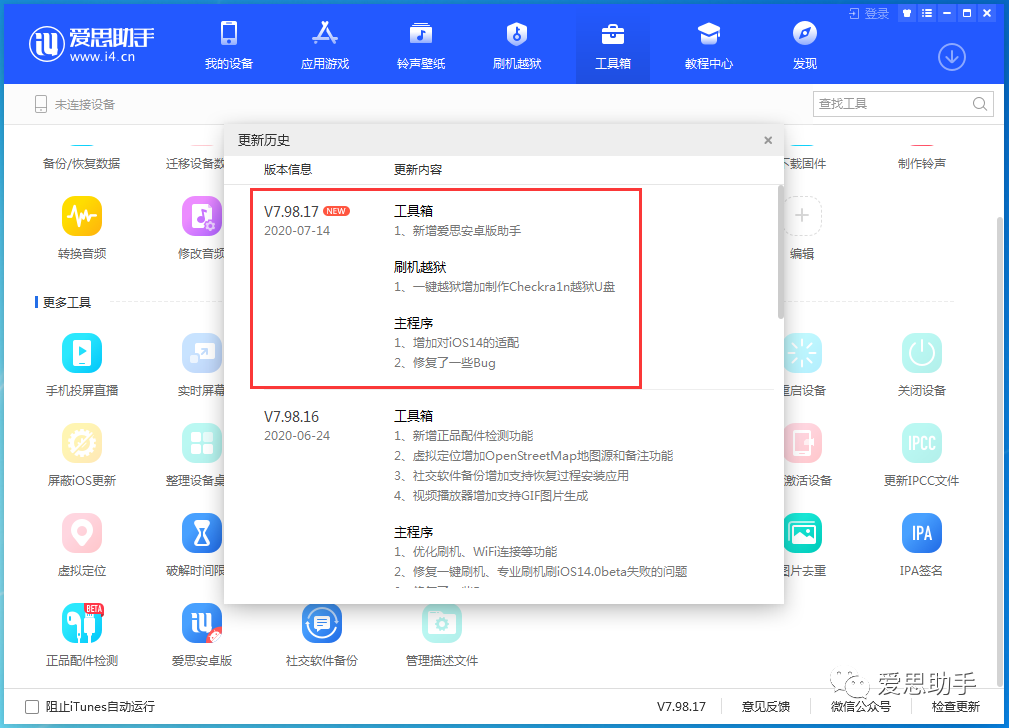The height and width of the screenshot is (728, 1009).
Task: Click the update history scrollbar thumb
Action: [781, 252]
